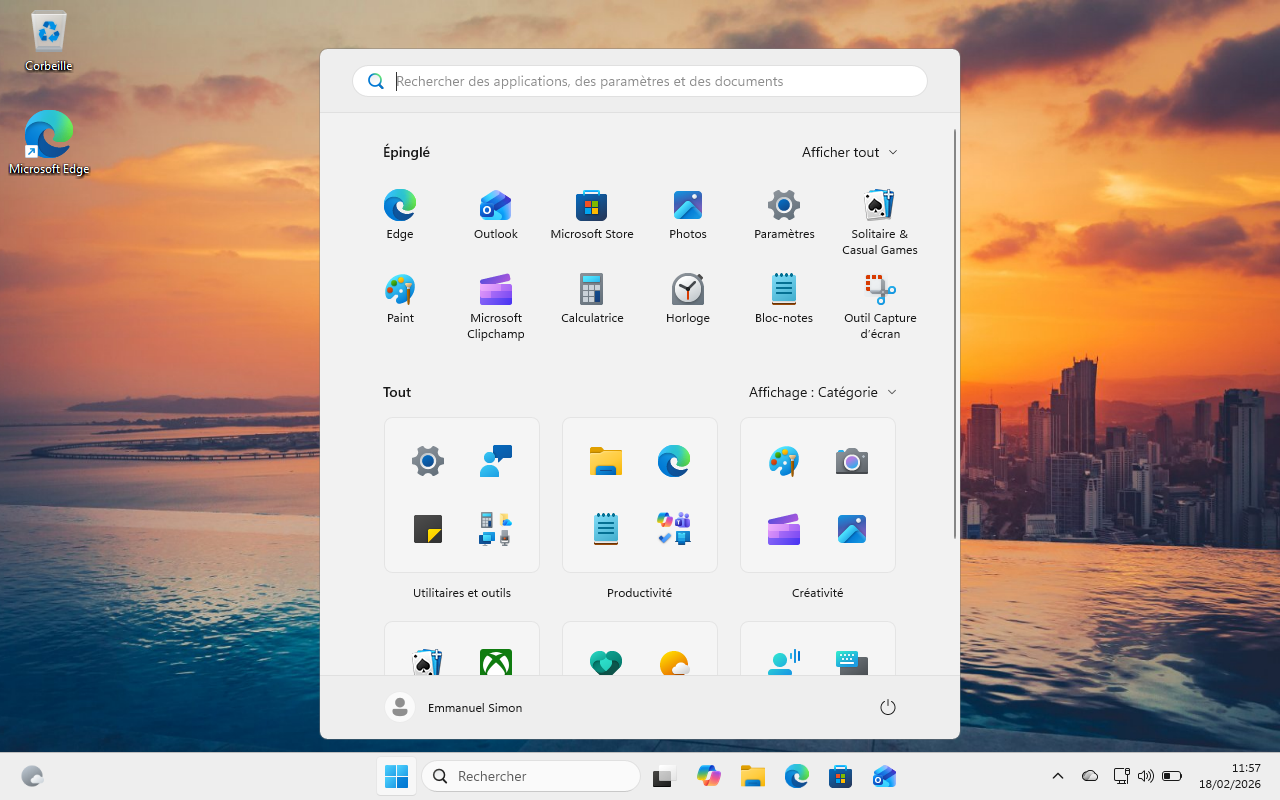1280x800 pixels.
Task: Open Photos icon inside Créativité group
Action: pyautogui.click(x=852, y=529)
